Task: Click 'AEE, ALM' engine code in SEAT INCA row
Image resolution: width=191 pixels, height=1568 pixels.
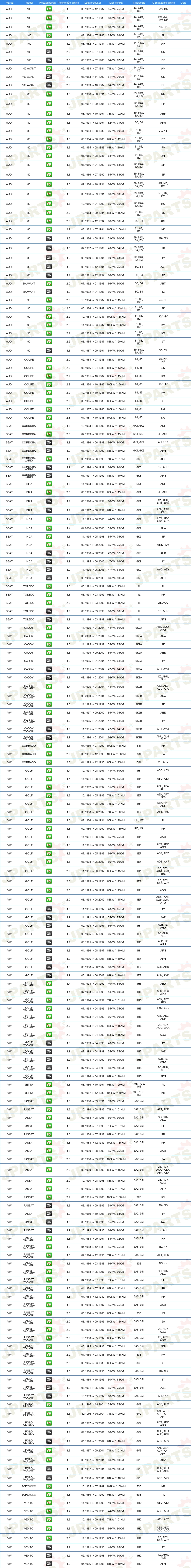Action: 163,545
